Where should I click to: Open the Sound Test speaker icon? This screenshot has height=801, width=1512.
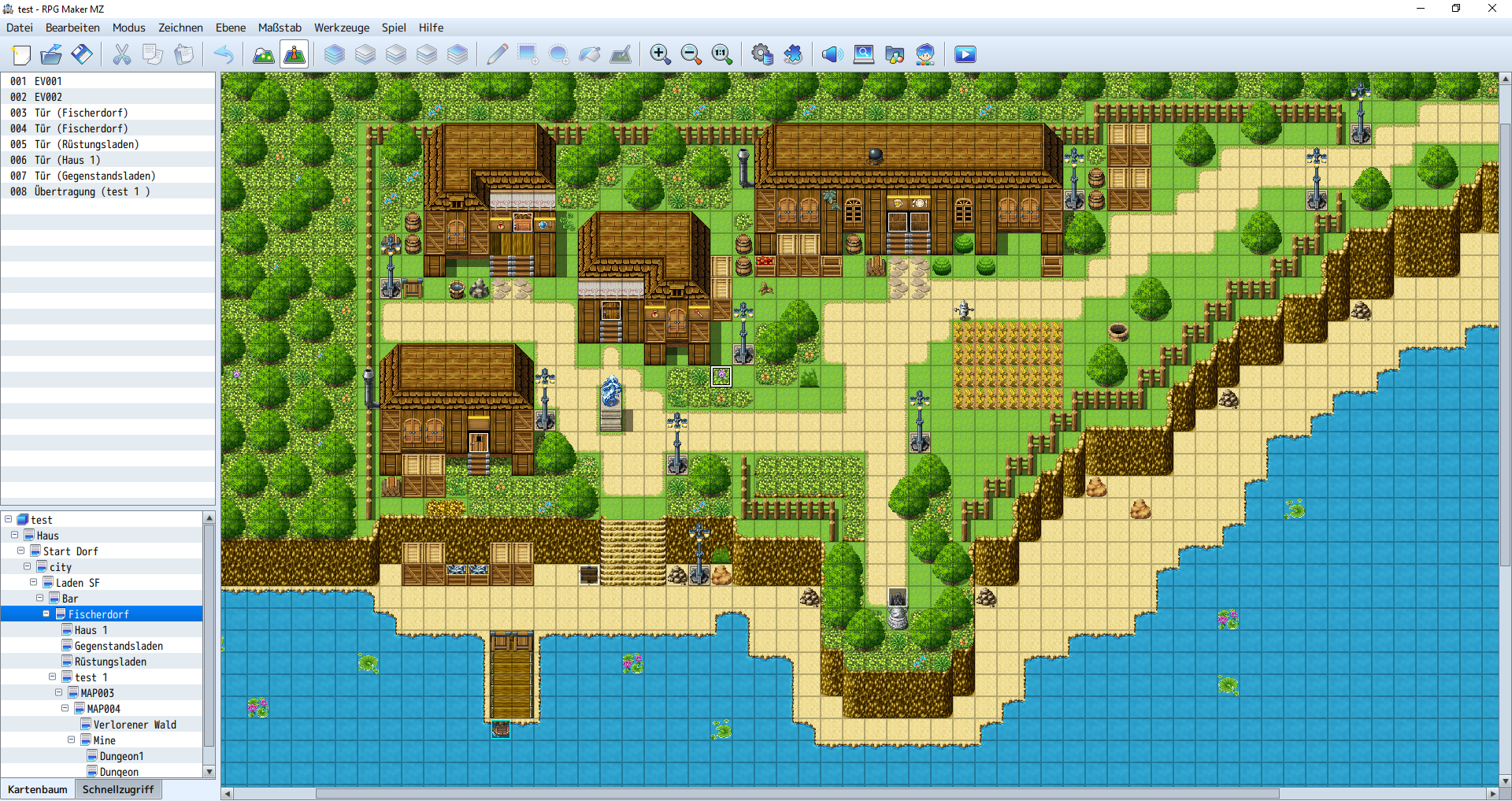(x=832, y=54)
